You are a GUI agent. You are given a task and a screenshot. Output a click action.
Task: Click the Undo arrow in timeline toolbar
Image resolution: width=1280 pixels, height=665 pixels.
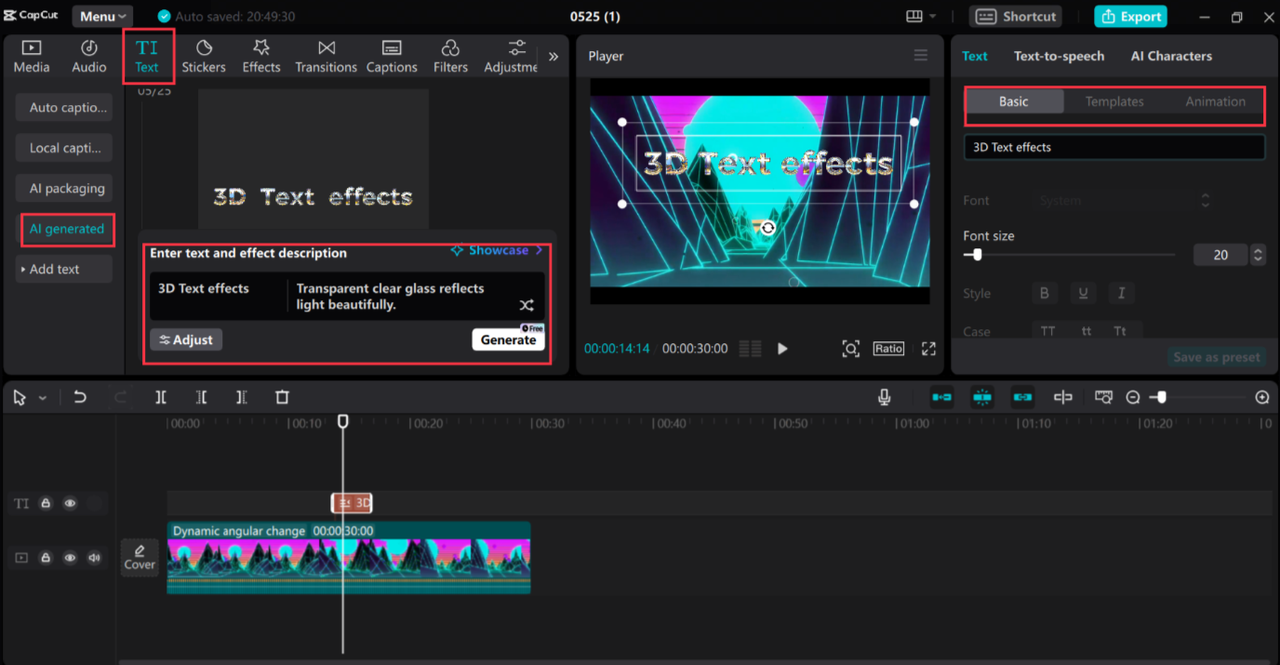(80, 397)
